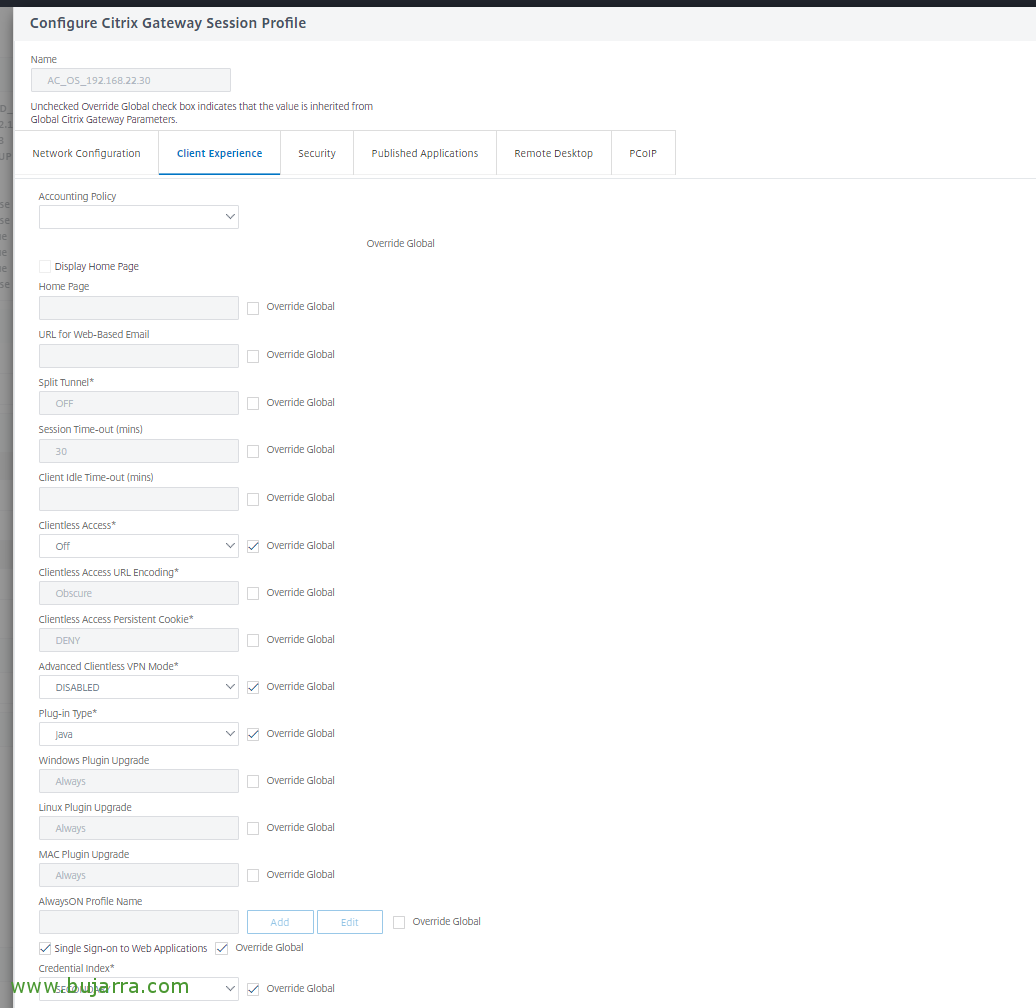The width and height of the screenshot is (1036, 1008).
Task: Uncheck Override Global for Advanced Clientless VPN Mode
Action: click(x=253, y=687)
